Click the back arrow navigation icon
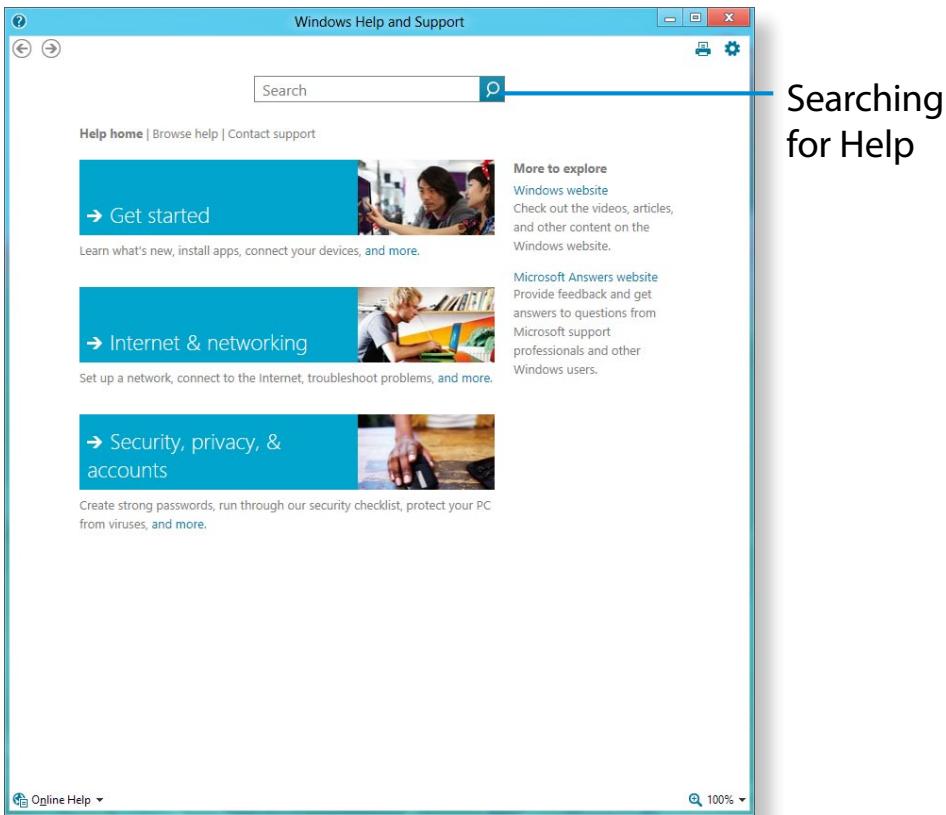The height and width of the screenshot is (815, 946). [x=21, y=48]
